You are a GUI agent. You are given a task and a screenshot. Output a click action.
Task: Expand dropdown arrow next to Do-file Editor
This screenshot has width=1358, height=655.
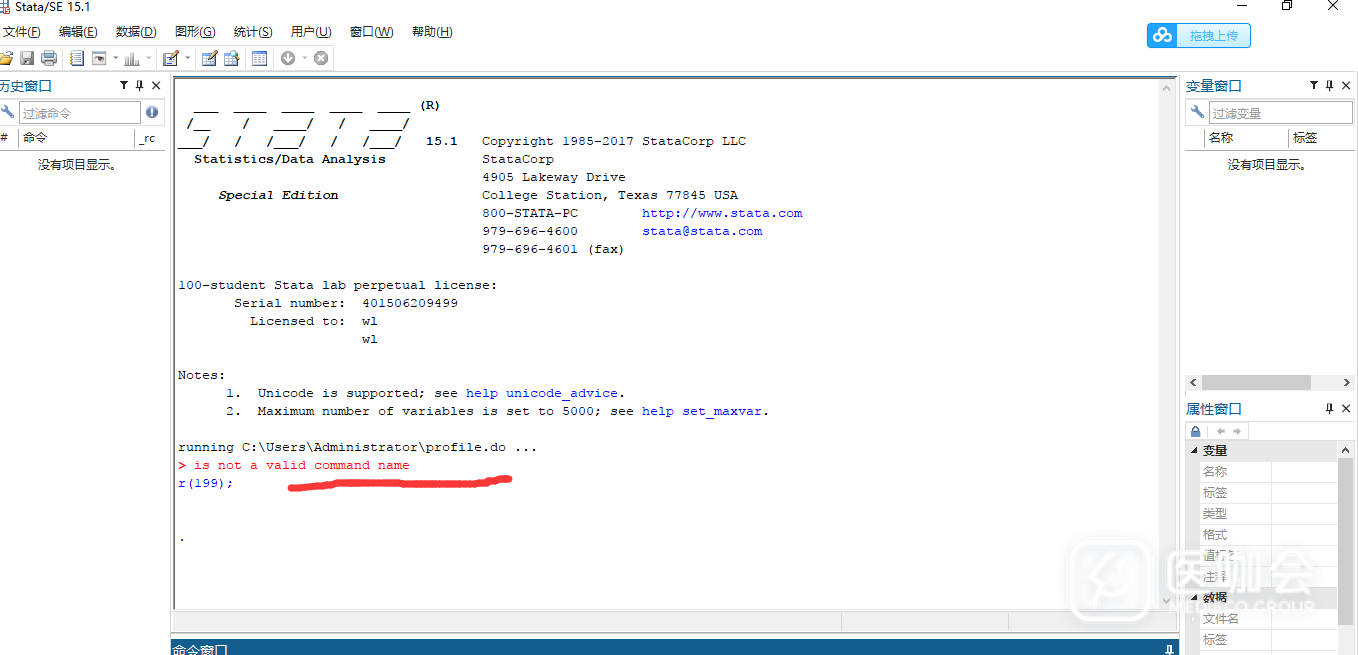tap(187, 58)
